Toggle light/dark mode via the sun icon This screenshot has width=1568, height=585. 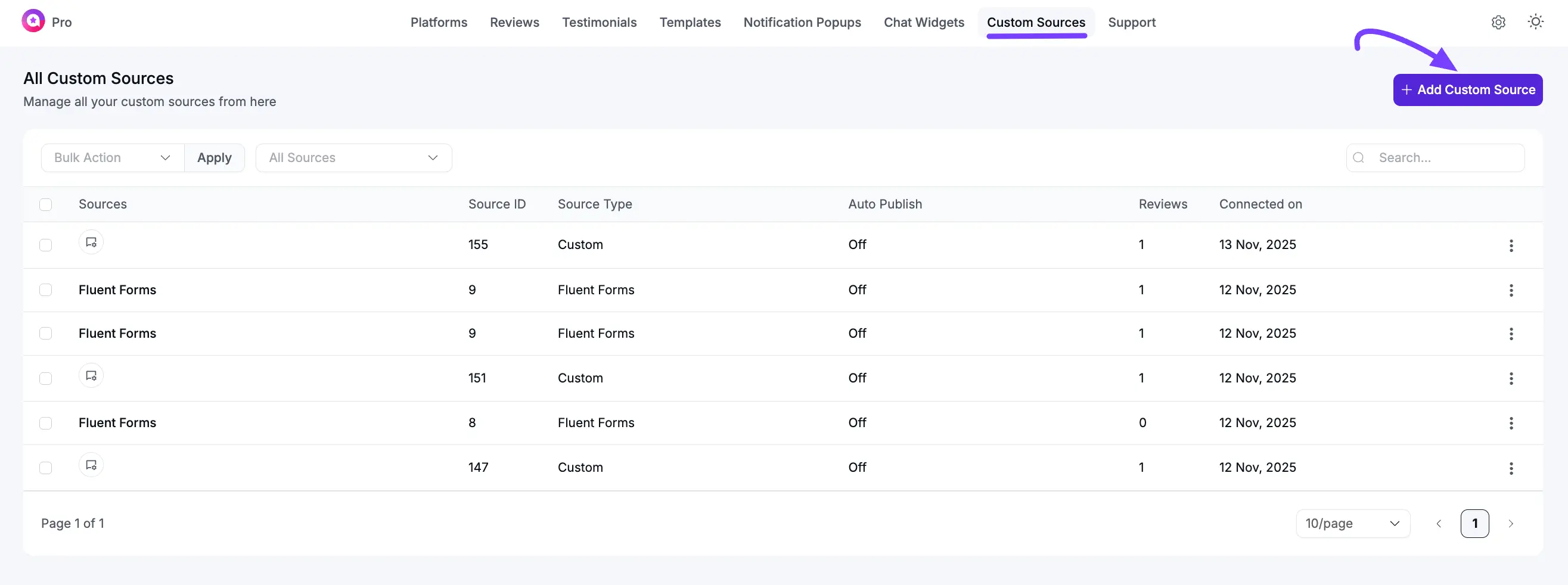(1536, 22)
